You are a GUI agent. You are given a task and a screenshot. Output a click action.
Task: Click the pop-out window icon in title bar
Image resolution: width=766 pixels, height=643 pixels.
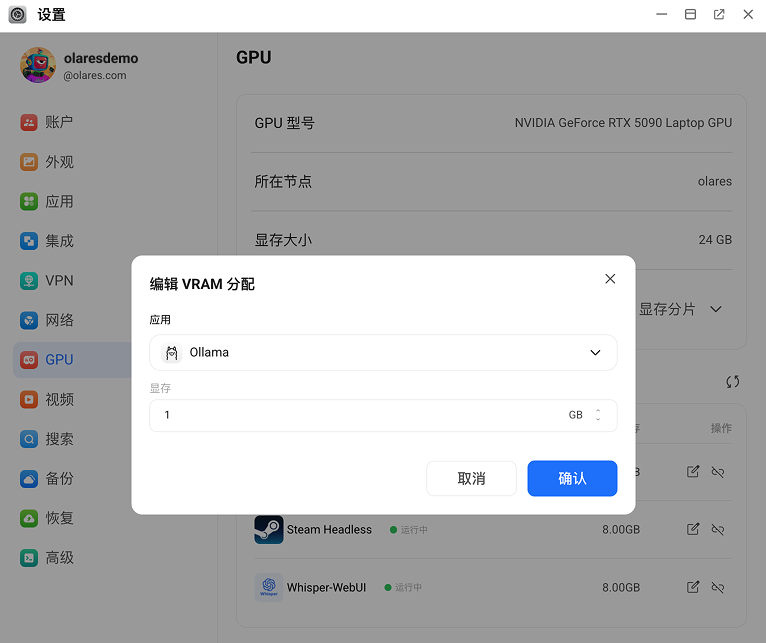tap(719, 14)
